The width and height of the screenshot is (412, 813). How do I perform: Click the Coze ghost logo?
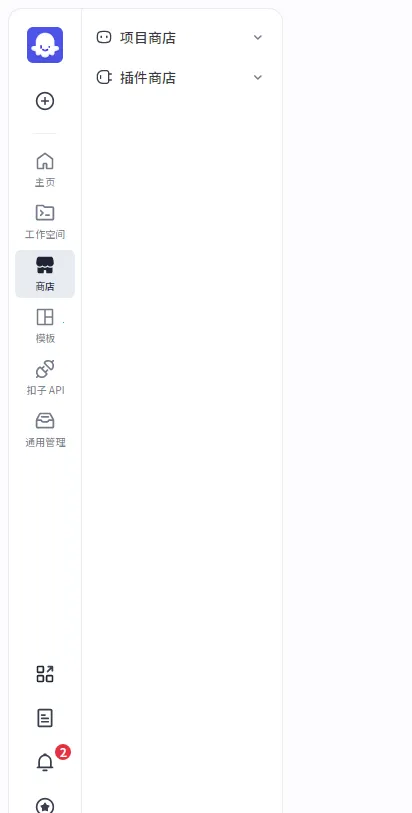(x=45, y=45)
